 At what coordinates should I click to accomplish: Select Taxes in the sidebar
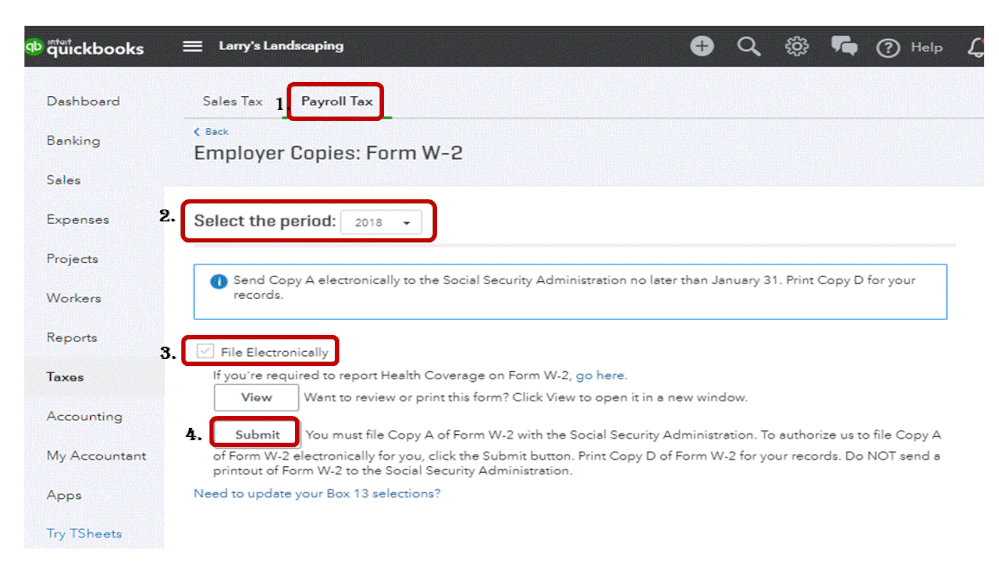(65, 377)
